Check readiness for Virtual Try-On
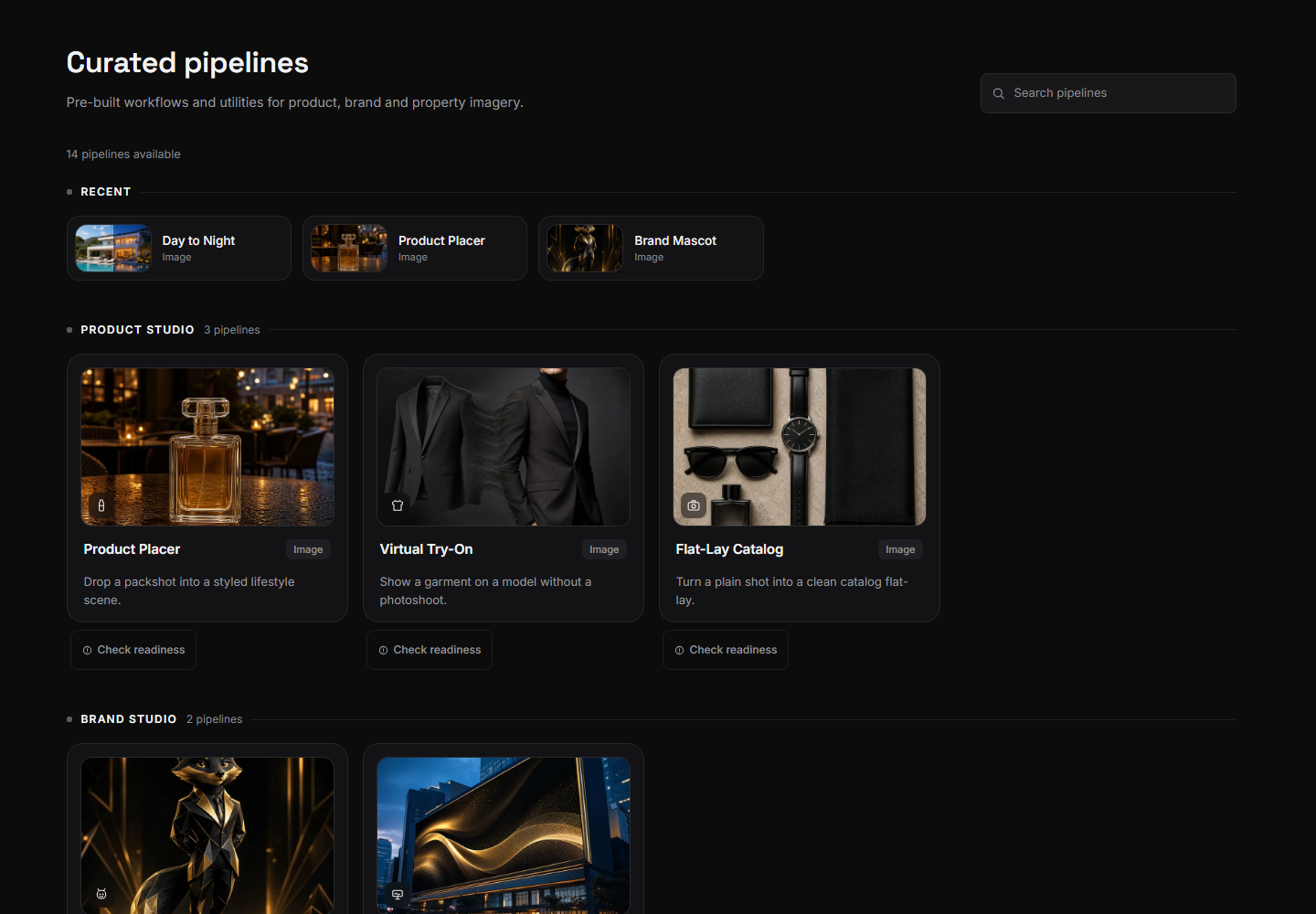Image resolution: width=1316 pixels, height=914 pixels. pyautogui.click(x=430, y=650)
